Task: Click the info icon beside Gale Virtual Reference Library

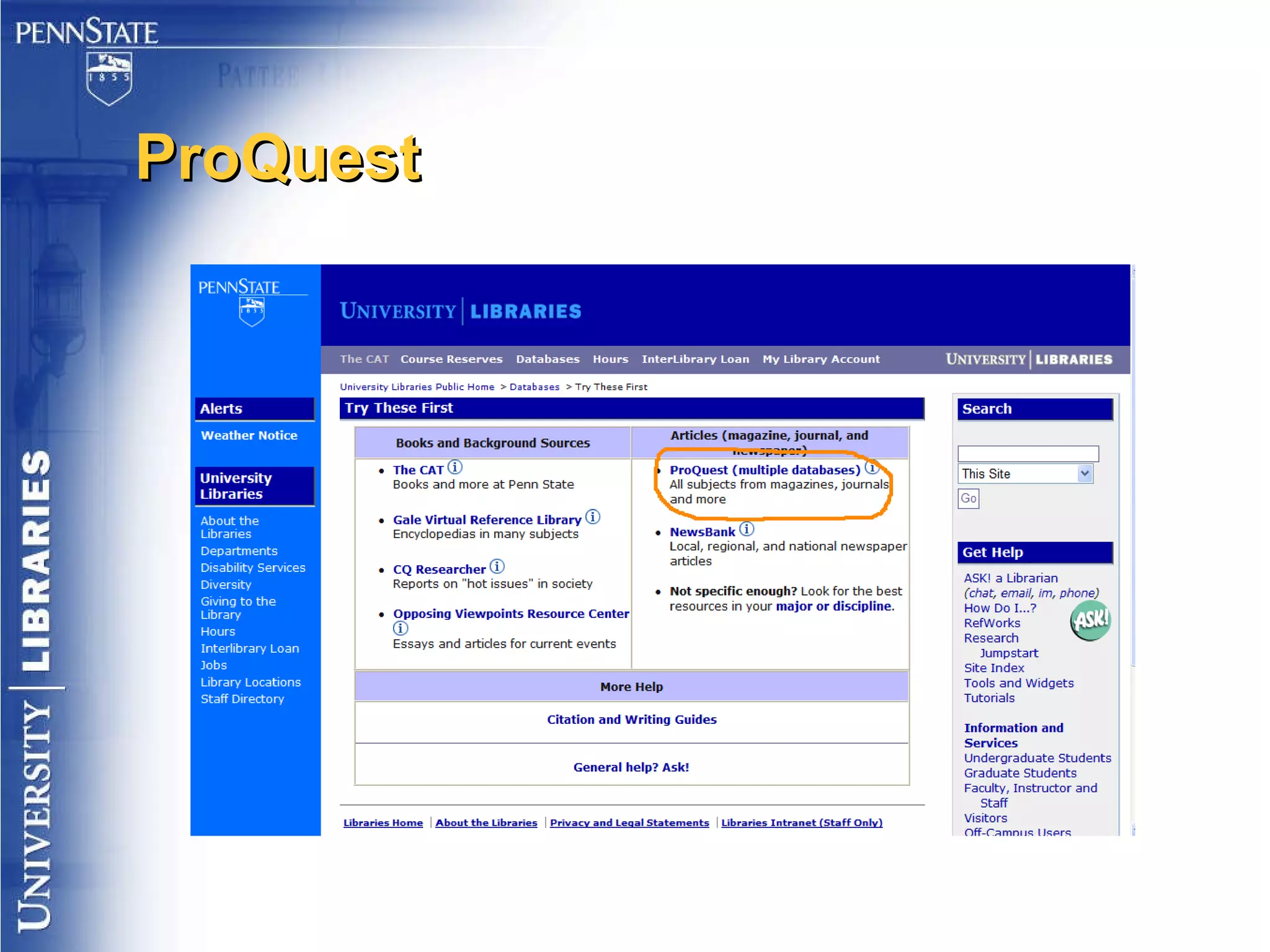Action: (593, 517)
